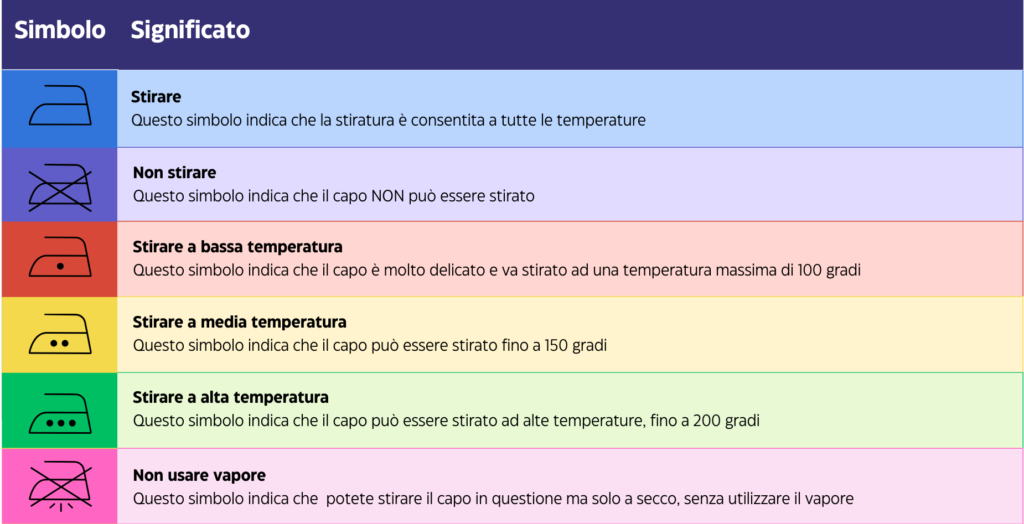Select the two-dot iron icon

click(x=59, y=336)
